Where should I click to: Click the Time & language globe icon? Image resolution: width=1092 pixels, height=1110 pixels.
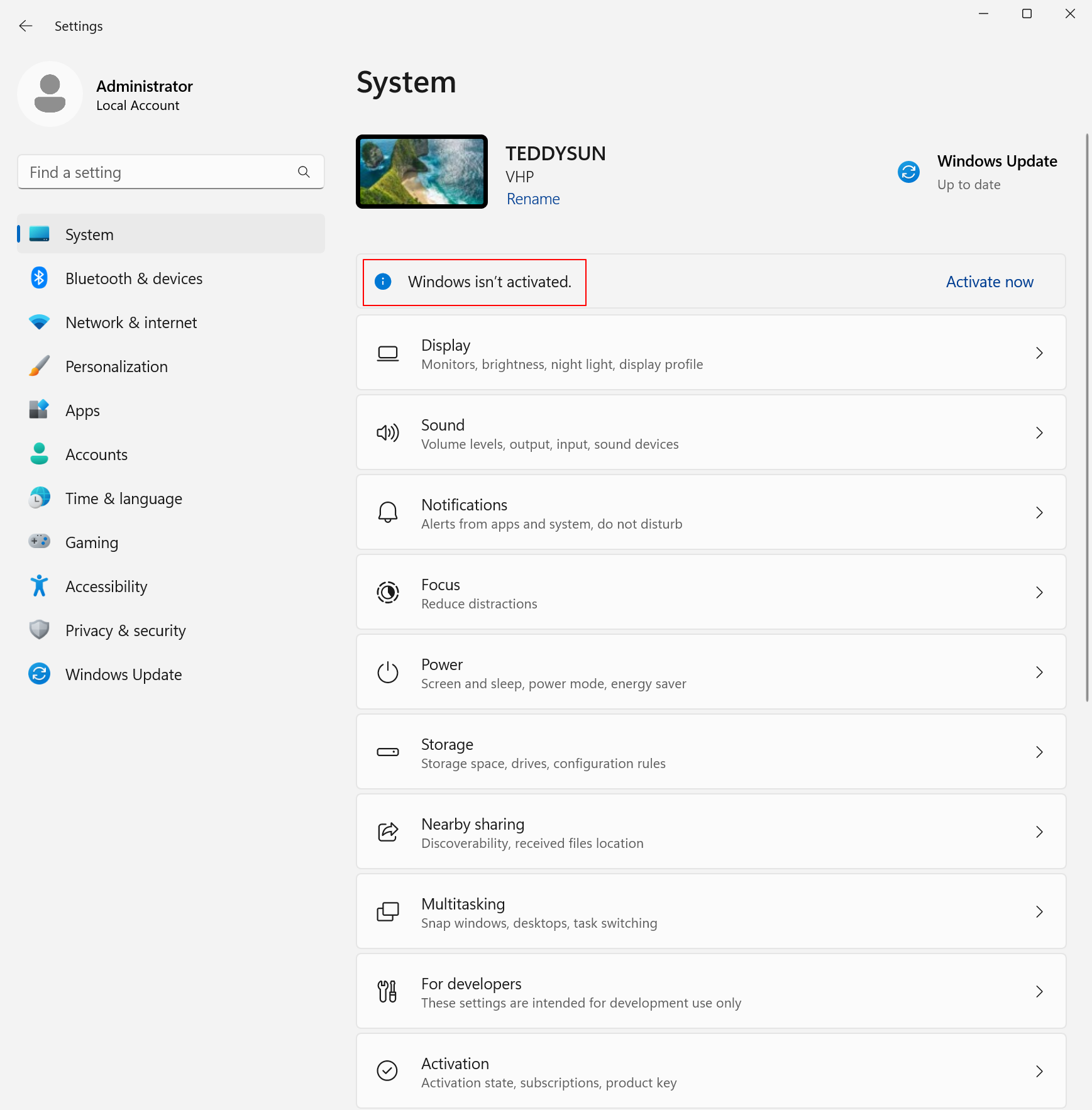coord(39,498)
